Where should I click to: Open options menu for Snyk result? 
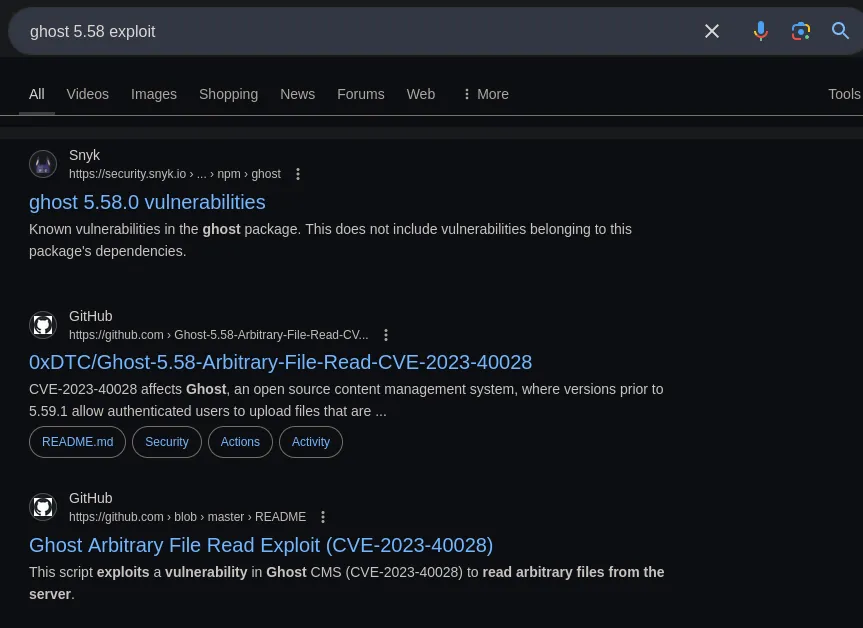(x=298, y=174)
